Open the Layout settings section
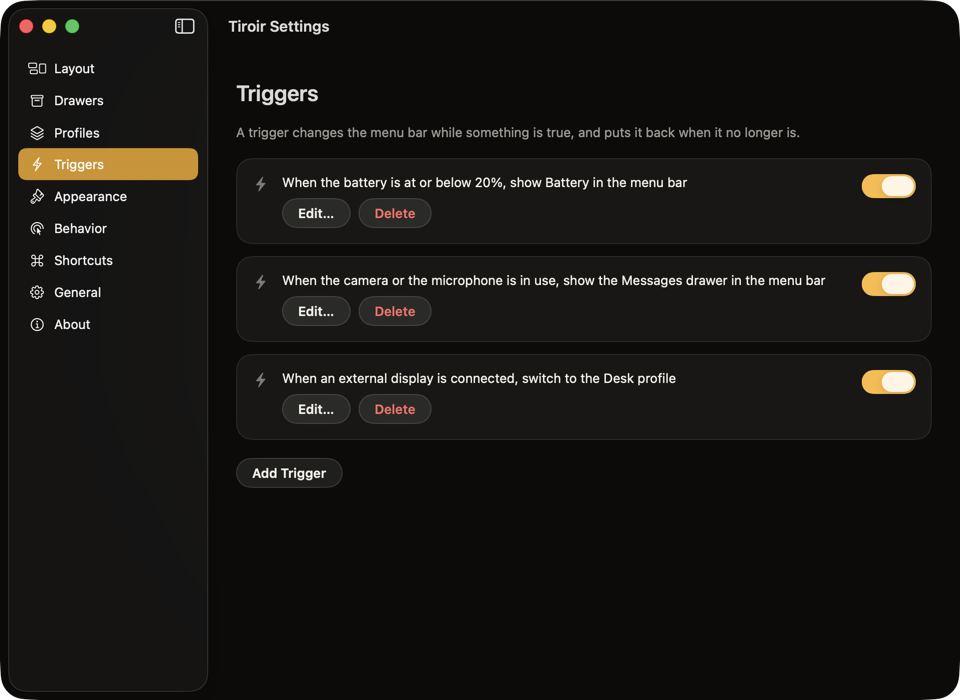 [x=108, y=69]
